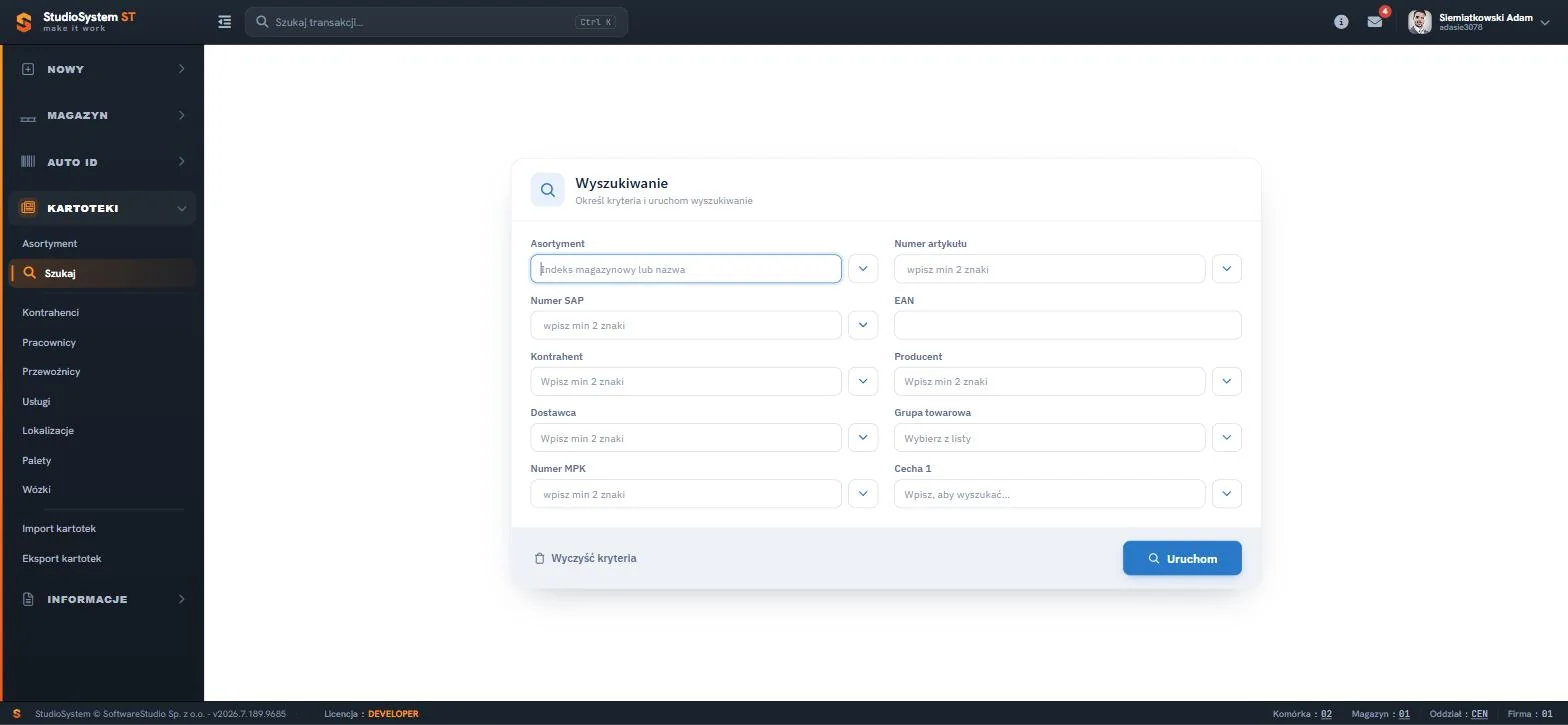
Task: Open Kontrahenci in the sidebar
Action: pyautogui.click(x=51, y=312)
